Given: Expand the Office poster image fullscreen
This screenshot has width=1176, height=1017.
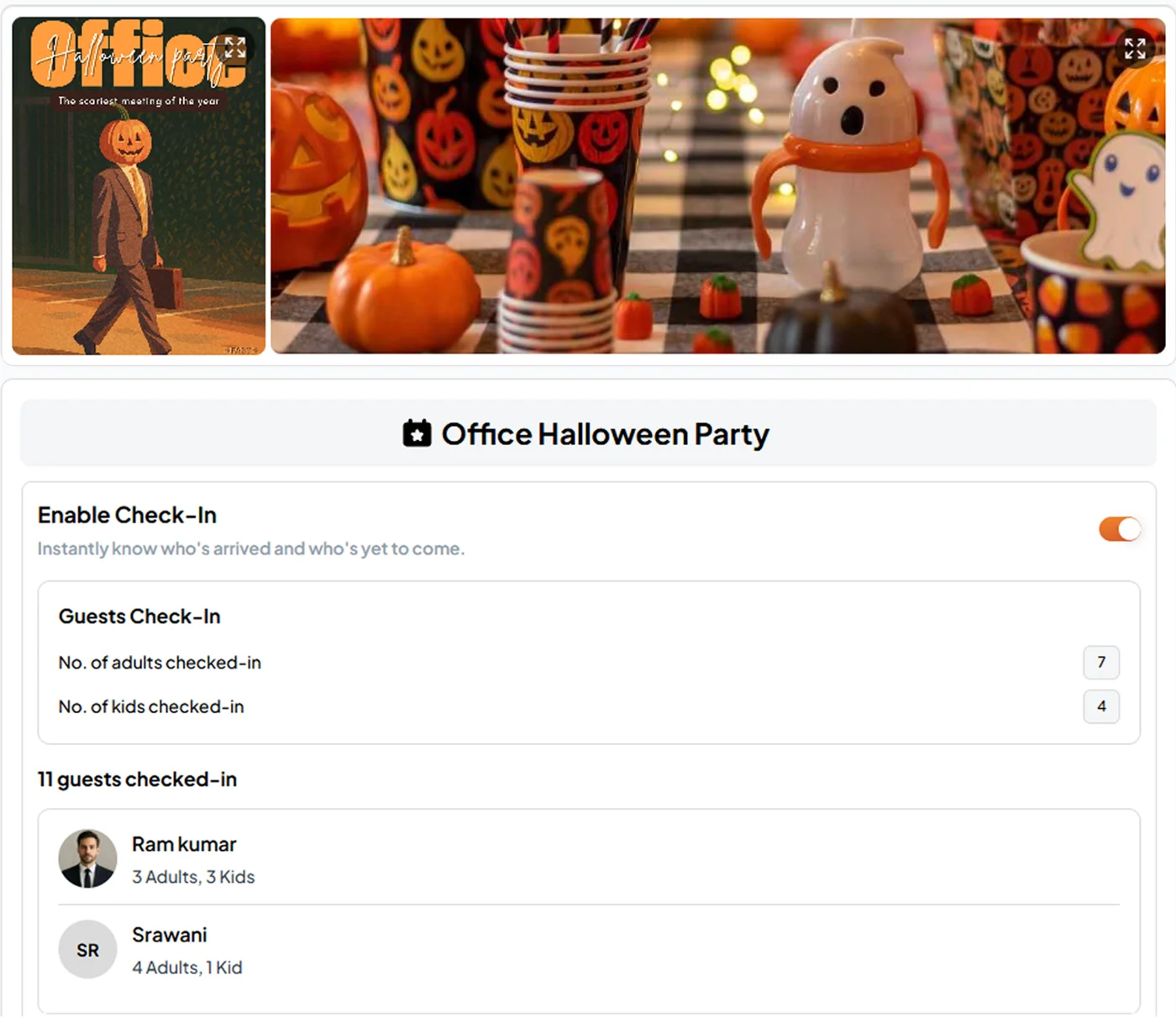Looking at the screenshot, I should click(235, 48).
